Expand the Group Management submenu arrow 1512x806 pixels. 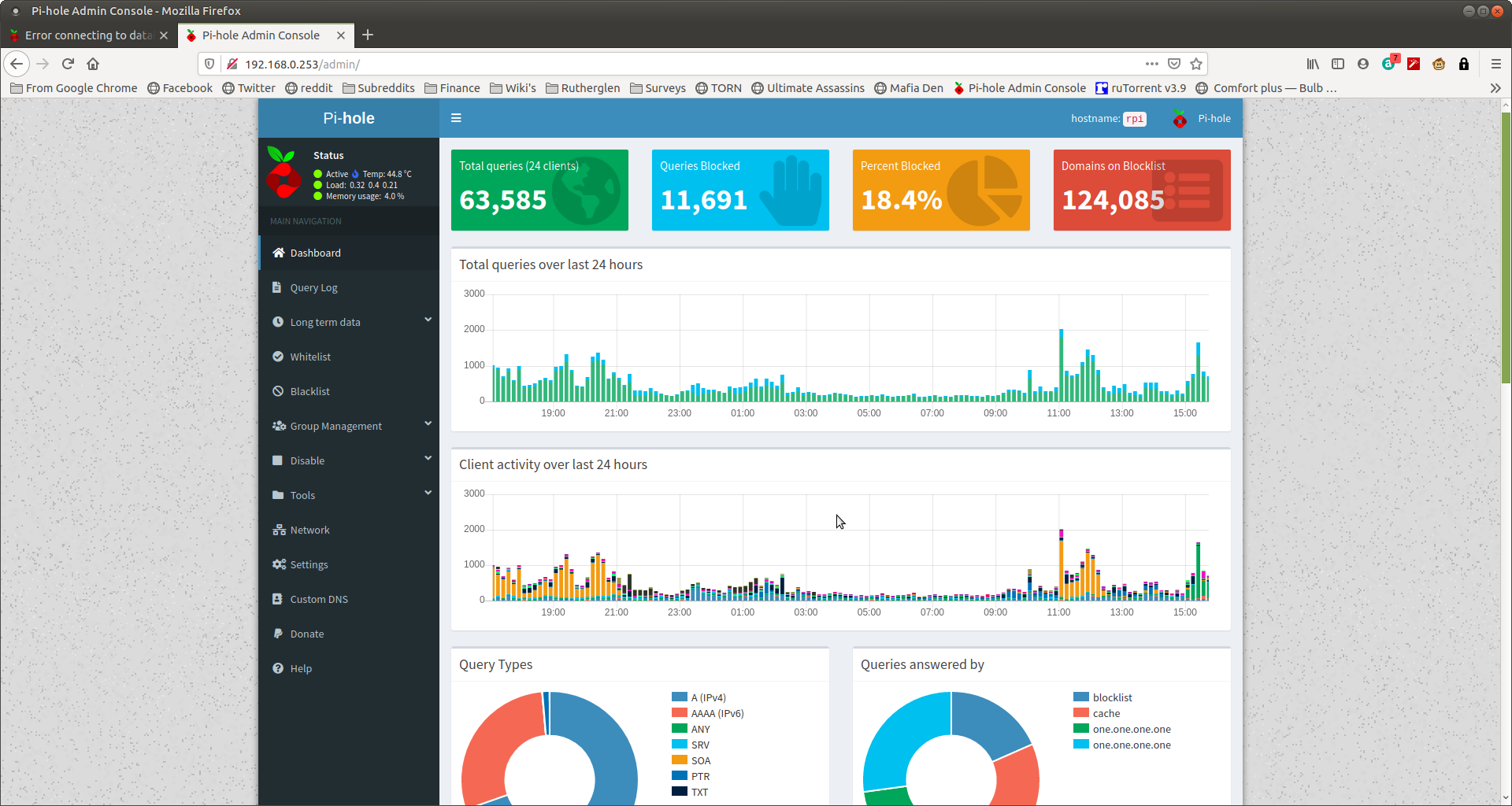pos(428,423)
